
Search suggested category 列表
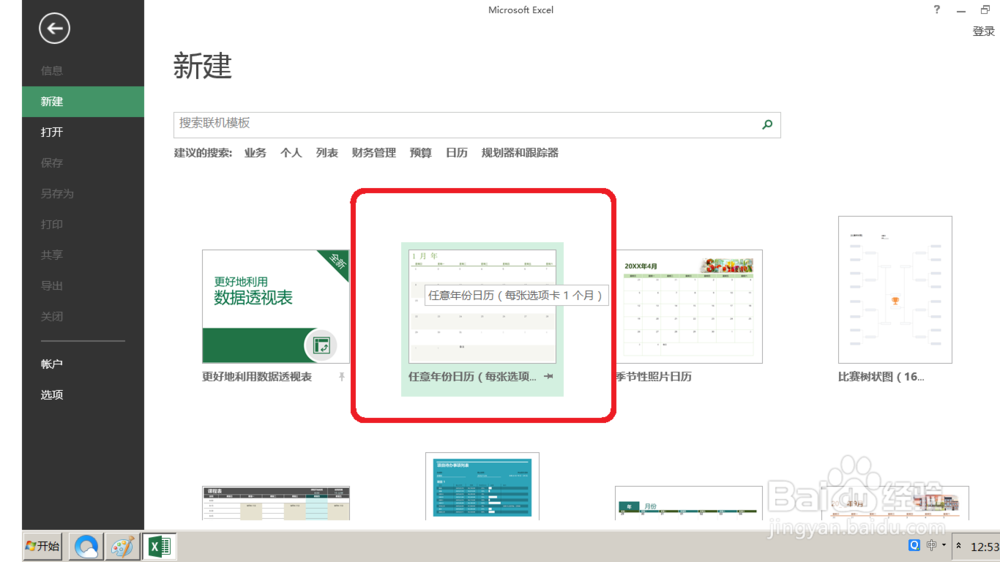(327, 152)
